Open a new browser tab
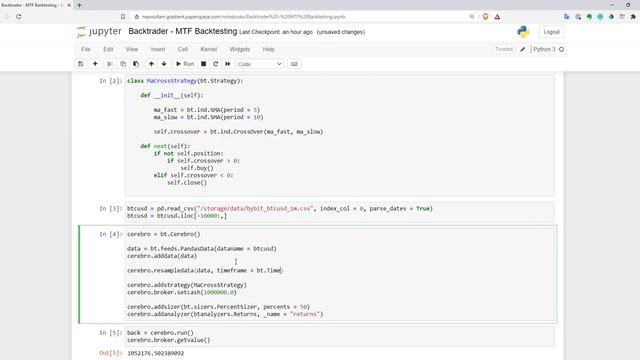 [79, 5]
